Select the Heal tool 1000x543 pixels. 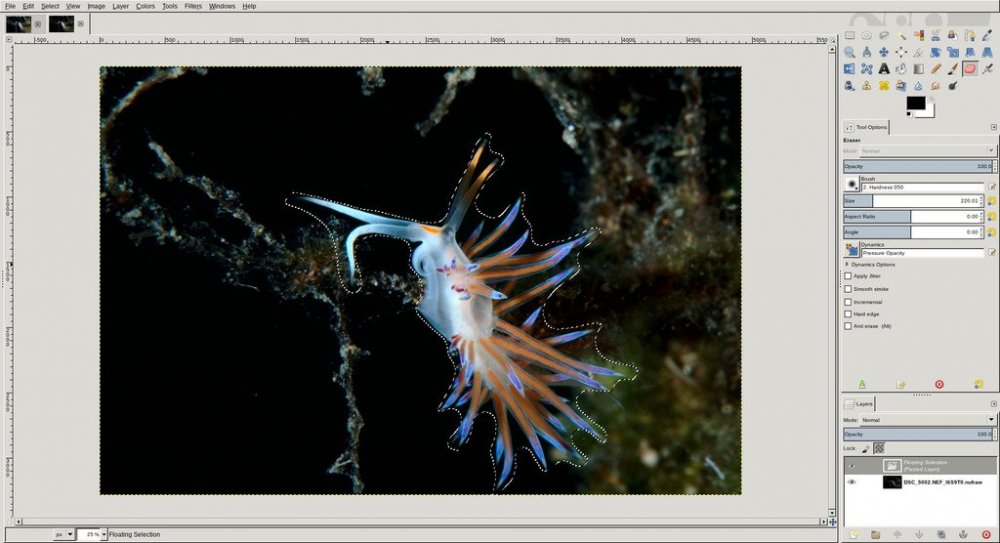pos(884,86)
